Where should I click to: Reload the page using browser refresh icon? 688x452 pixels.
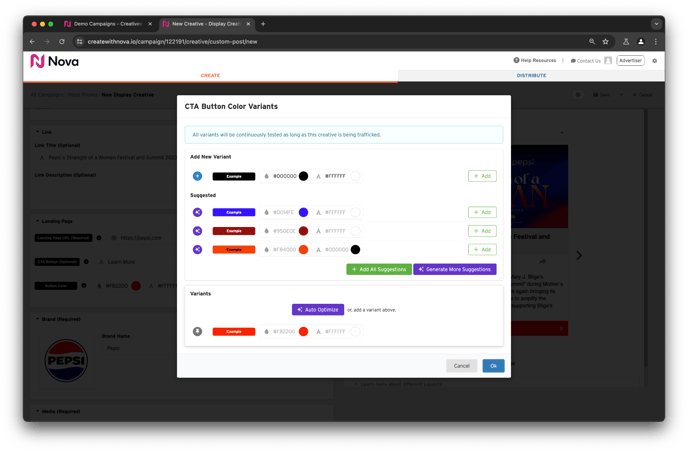tap(62, 42)
